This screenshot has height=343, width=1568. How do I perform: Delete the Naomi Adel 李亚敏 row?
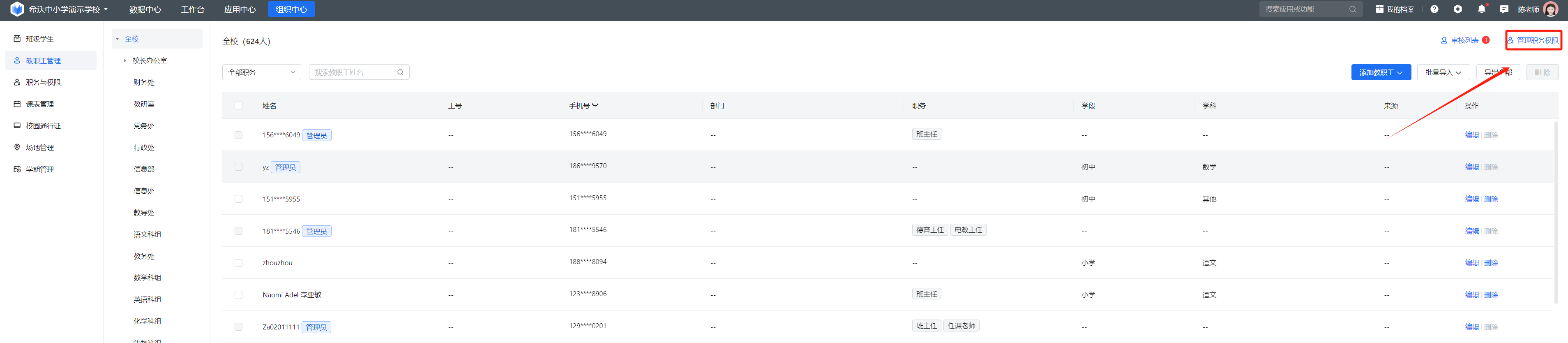click(1491, 295)
